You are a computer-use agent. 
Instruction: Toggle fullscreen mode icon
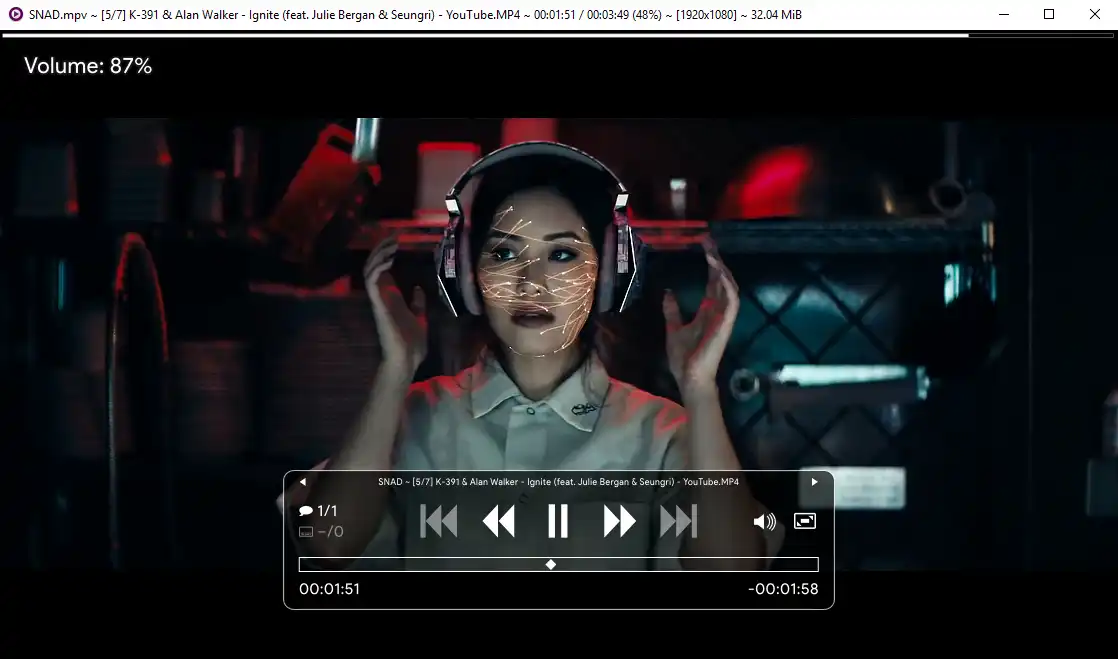tap(805, 521)
